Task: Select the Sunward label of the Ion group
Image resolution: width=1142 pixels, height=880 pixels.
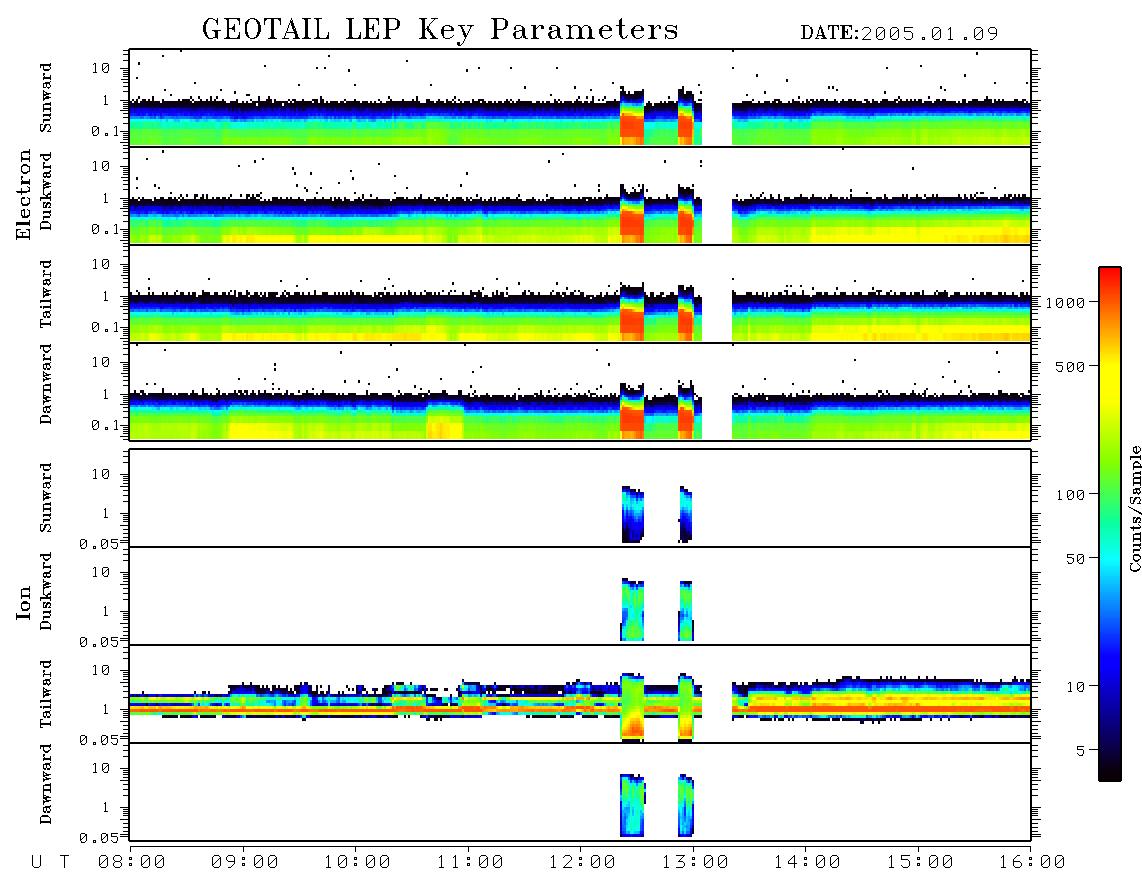Action: pos(46,498)
